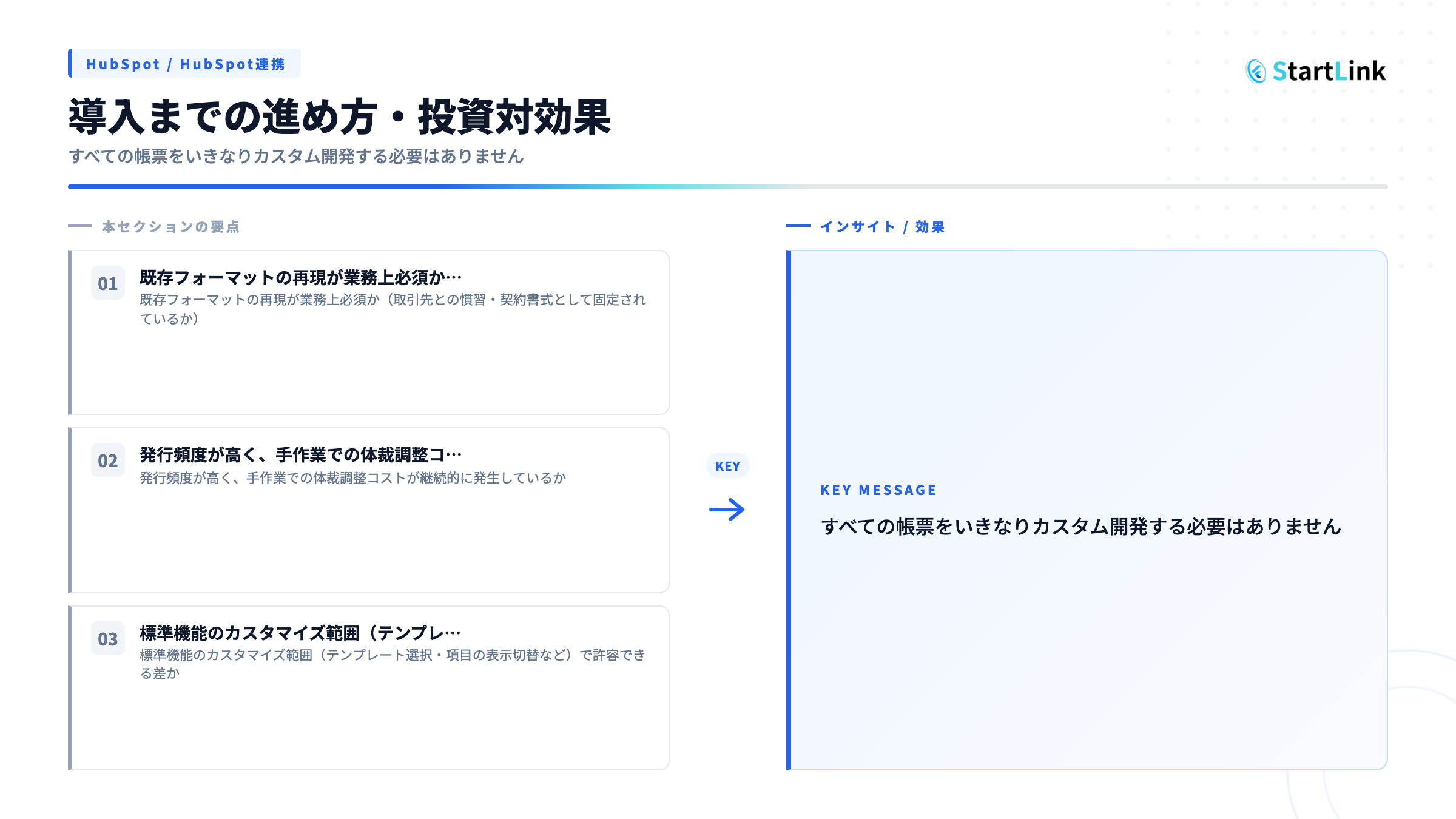Click the title 導入までの進め方・投資対効果
The width and height of the screenshot is (1456, 819).
[340, 116]
